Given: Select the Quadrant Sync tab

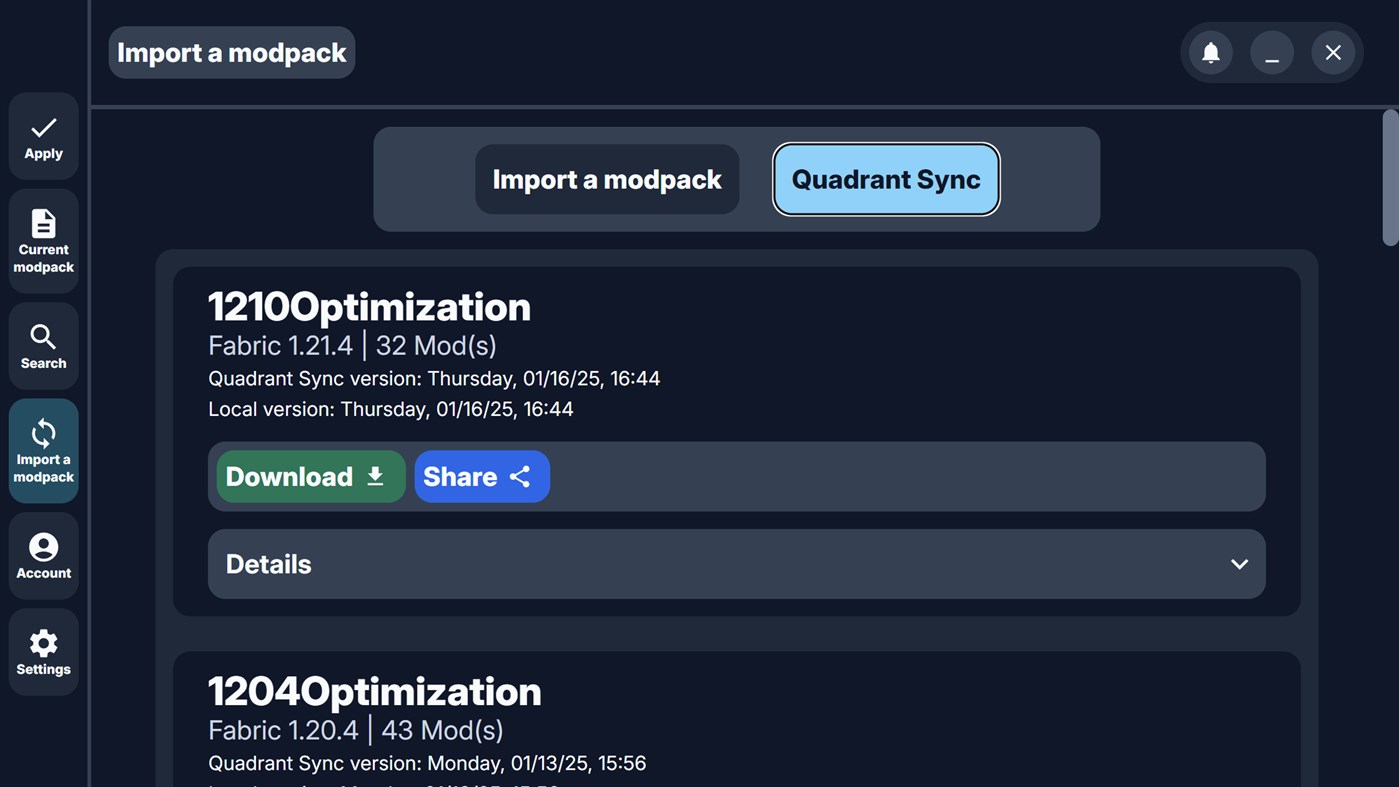Looking at the screenshot, I should (885, 180).
